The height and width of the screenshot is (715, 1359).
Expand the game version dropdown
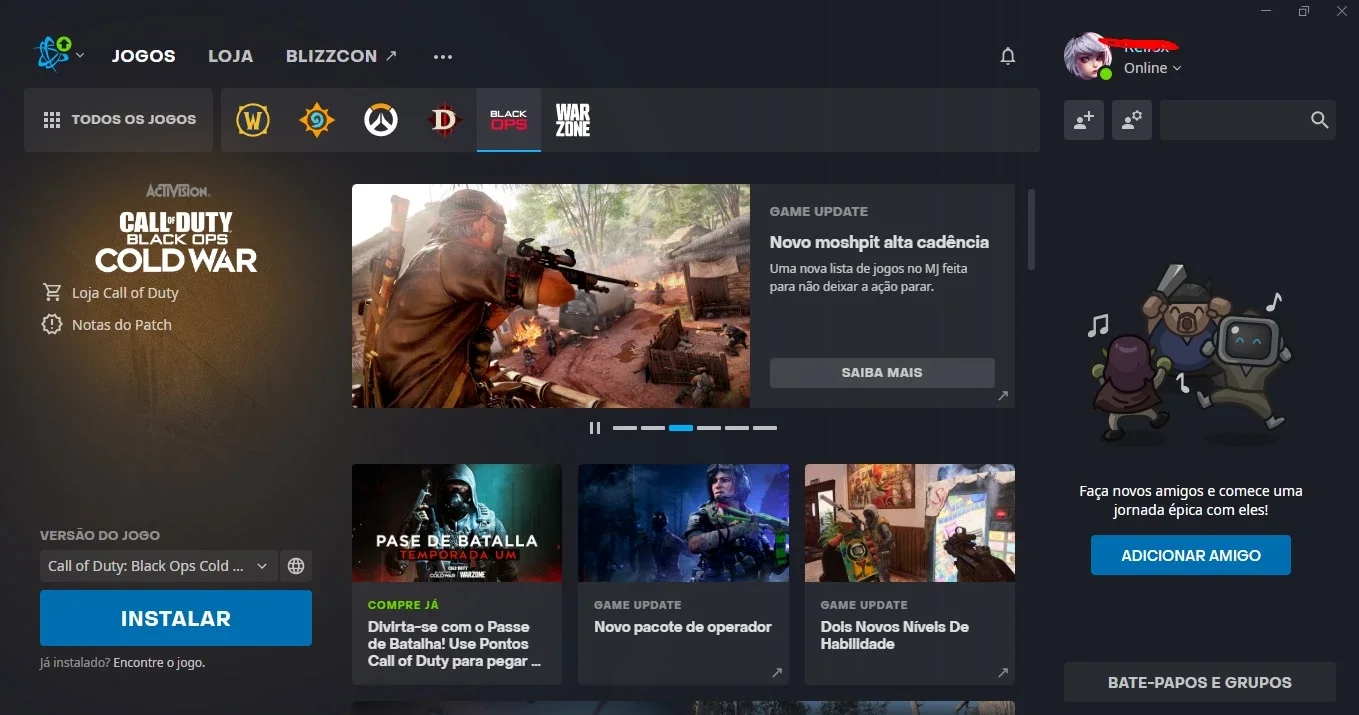click(x=158, y=566)
